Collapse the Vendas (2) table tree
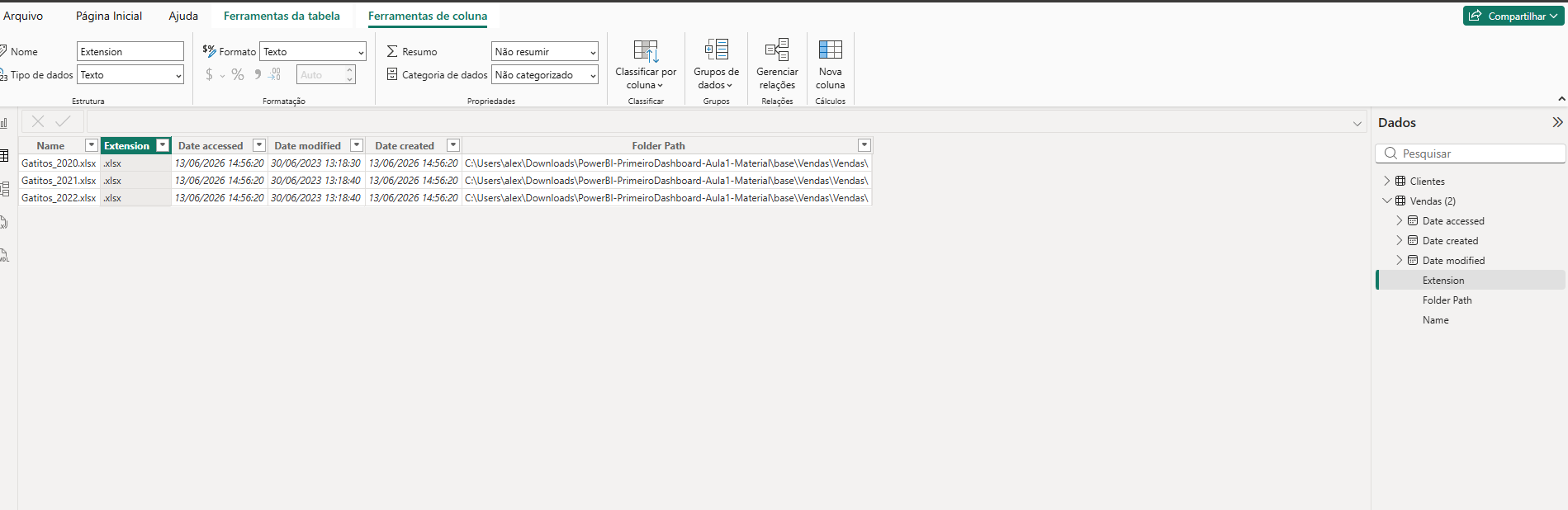Image resolution: width=1568 pixels, height=510 pixels. click(x=1386, y=201)
